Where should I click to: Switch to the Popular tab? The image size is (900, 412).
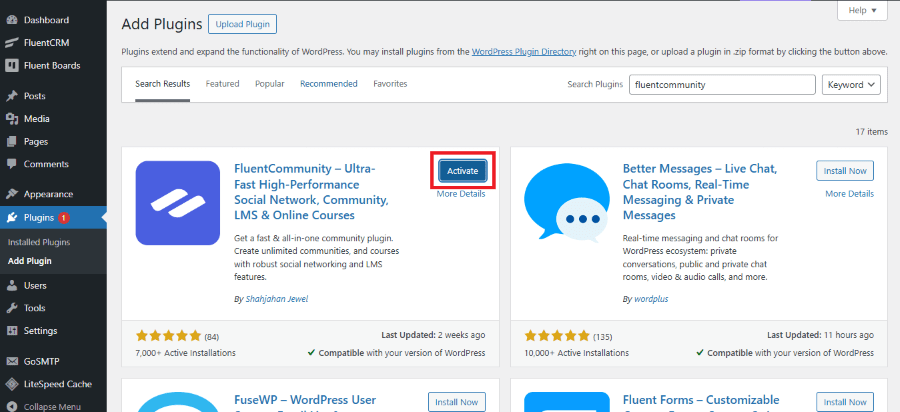[x=270, y=84]
